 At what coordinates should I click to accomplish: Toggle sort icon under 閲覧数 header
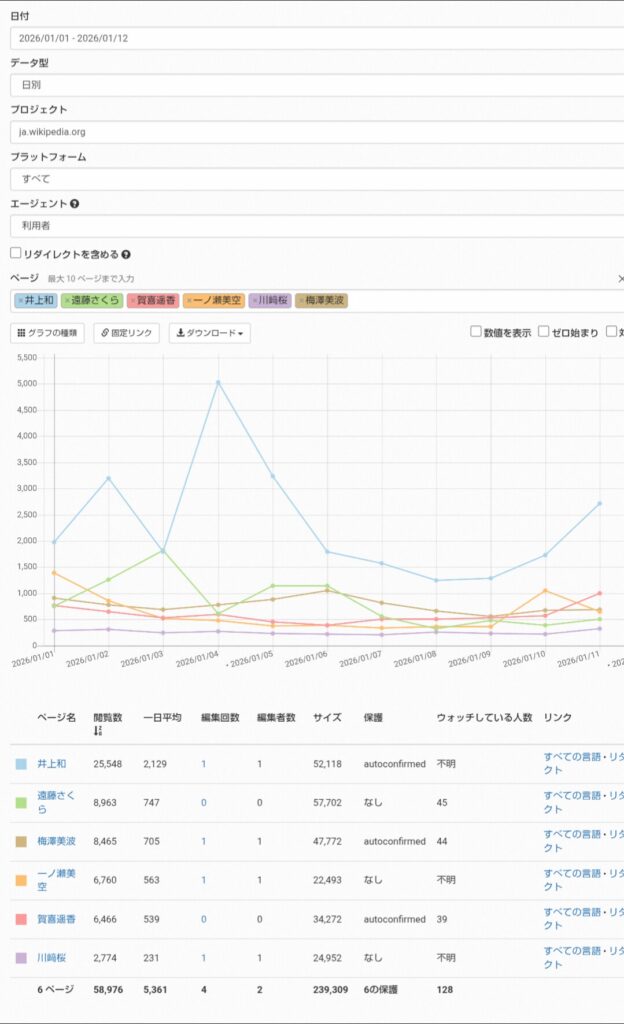pyautogui.click(x=98, y=730)
